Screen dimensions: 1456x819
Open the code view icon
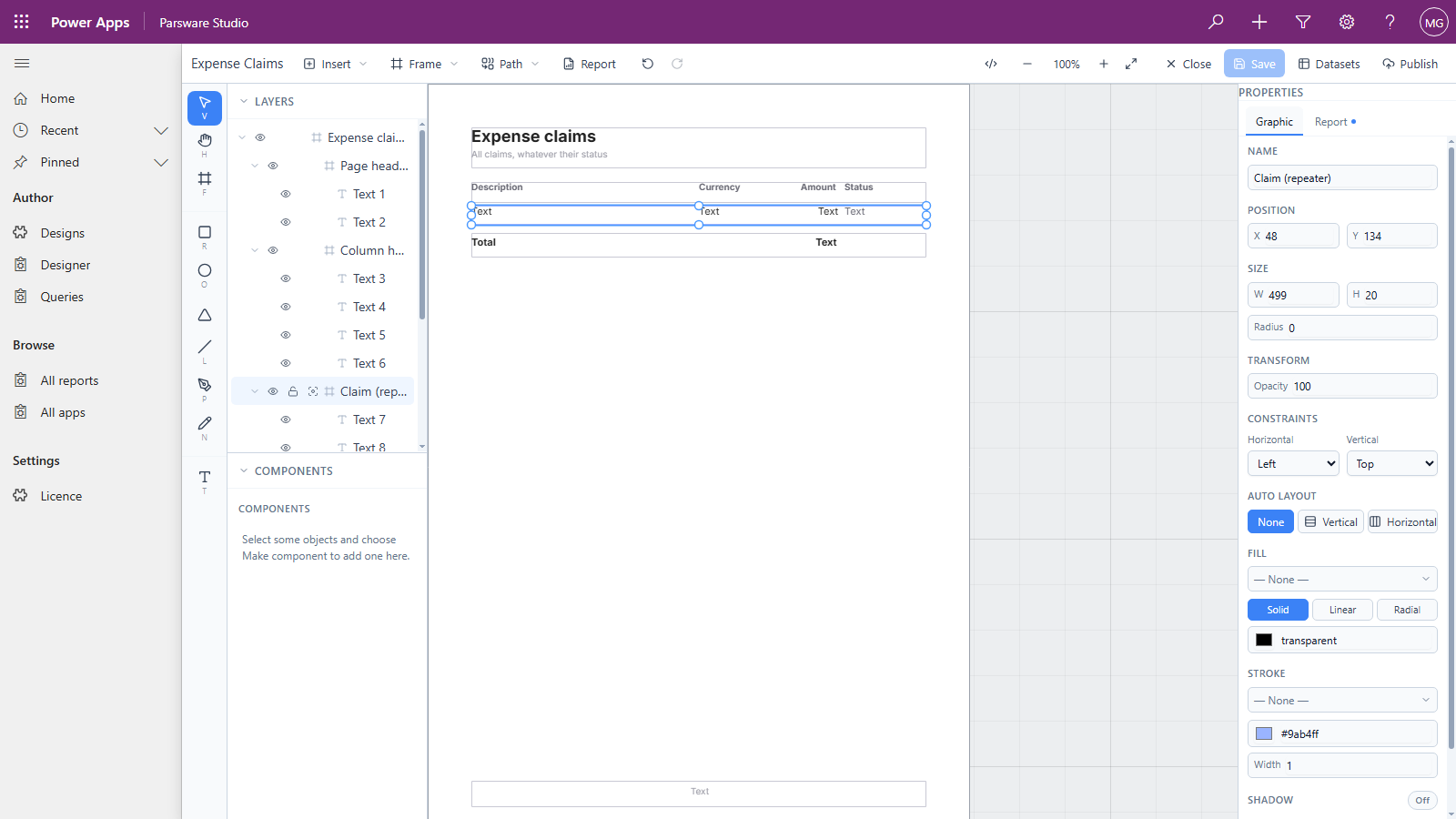991,64
